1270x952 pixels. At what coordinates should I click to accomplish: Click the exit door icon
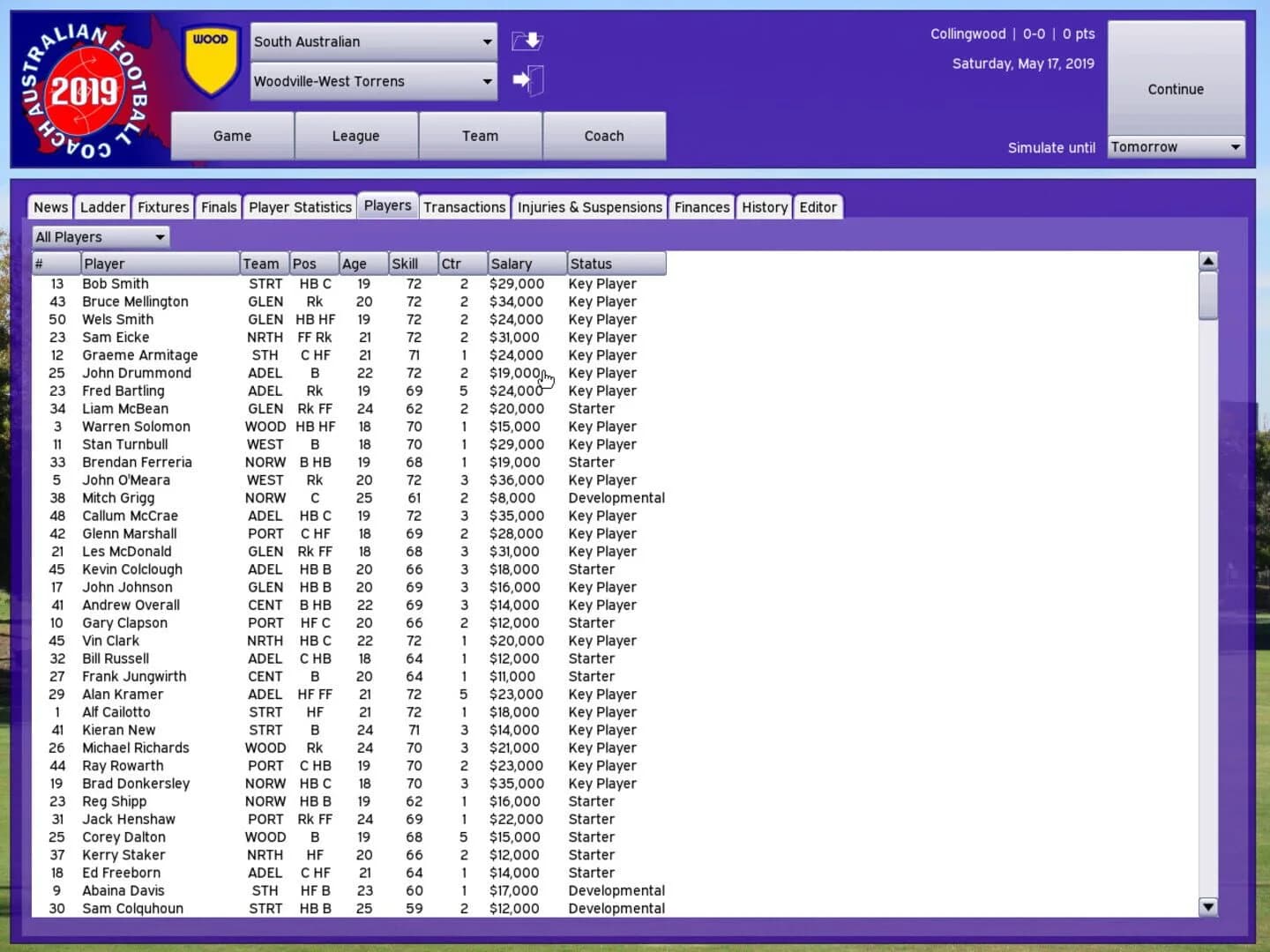click(527, 80)
